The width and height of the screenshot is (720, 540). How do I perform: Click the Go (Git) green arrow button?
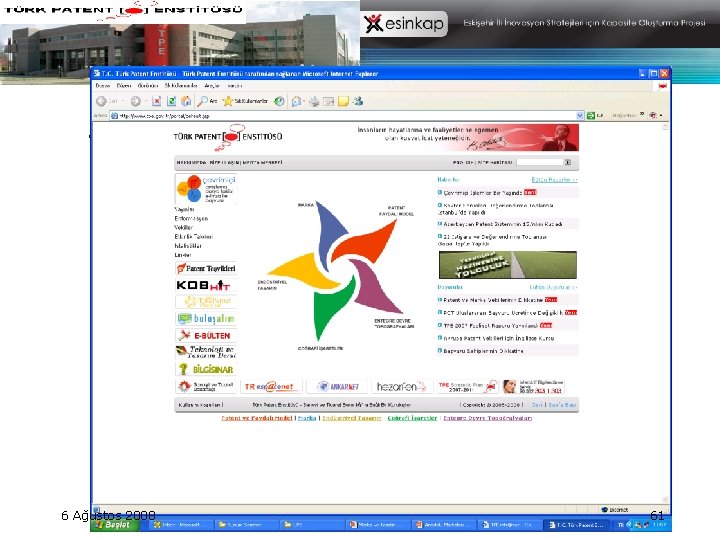595,115
